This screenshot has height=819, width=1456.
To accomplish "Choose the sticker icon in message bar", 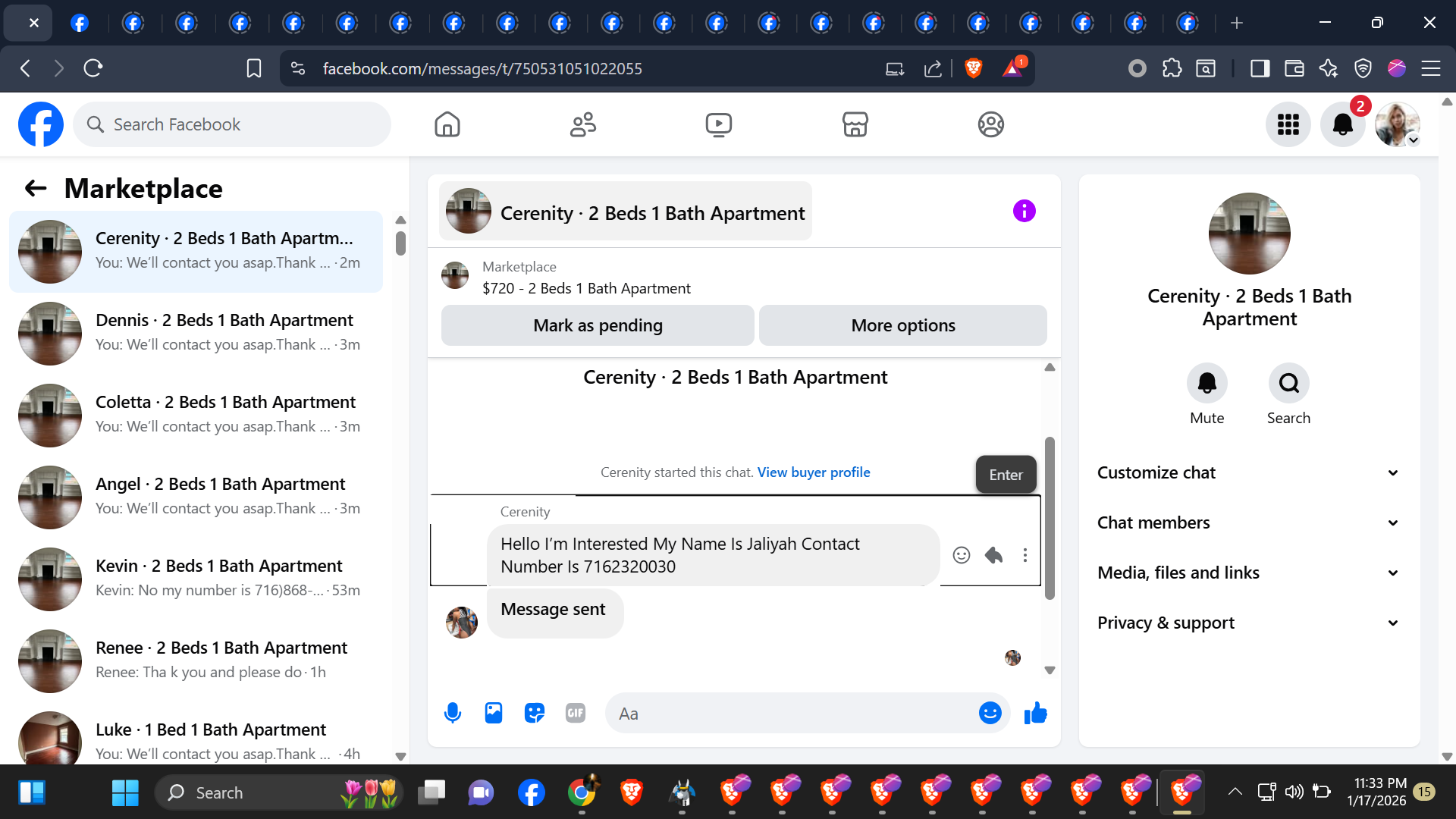I will pos(535,713).
